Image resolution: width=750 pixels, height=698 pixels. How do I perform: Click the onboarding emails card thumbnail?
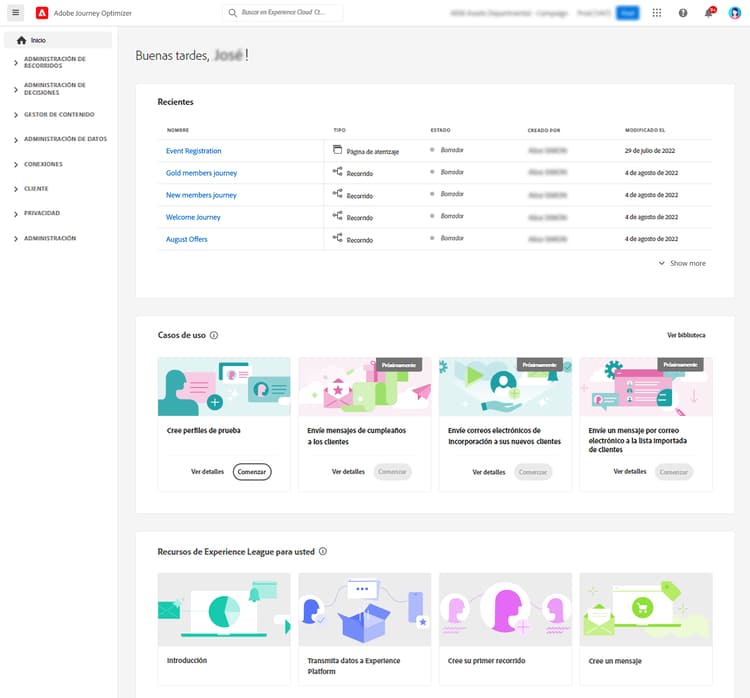(x=505, y=387)
